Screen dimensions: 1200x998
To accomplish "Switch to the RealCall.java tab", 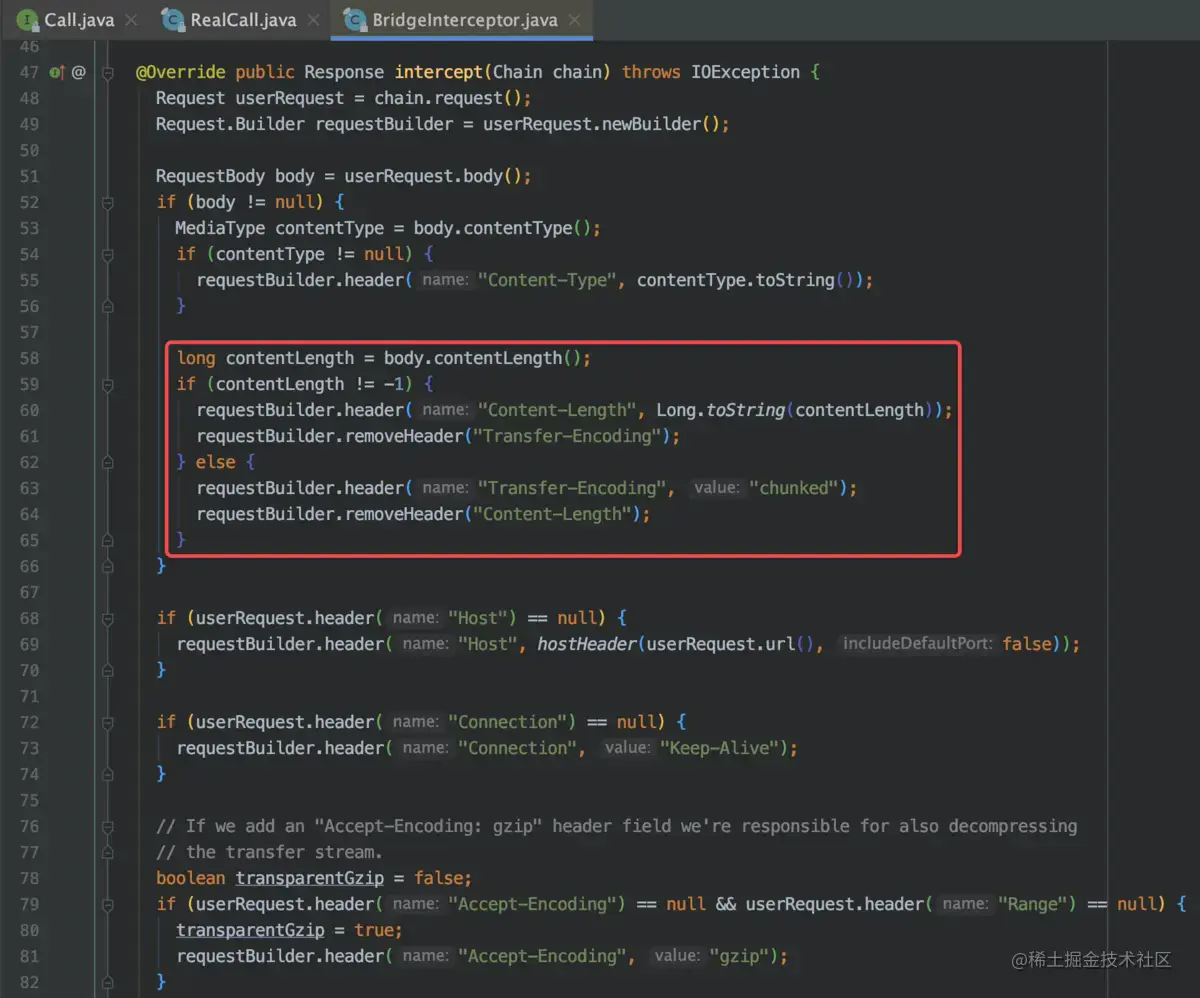I will tap(243, 19).
